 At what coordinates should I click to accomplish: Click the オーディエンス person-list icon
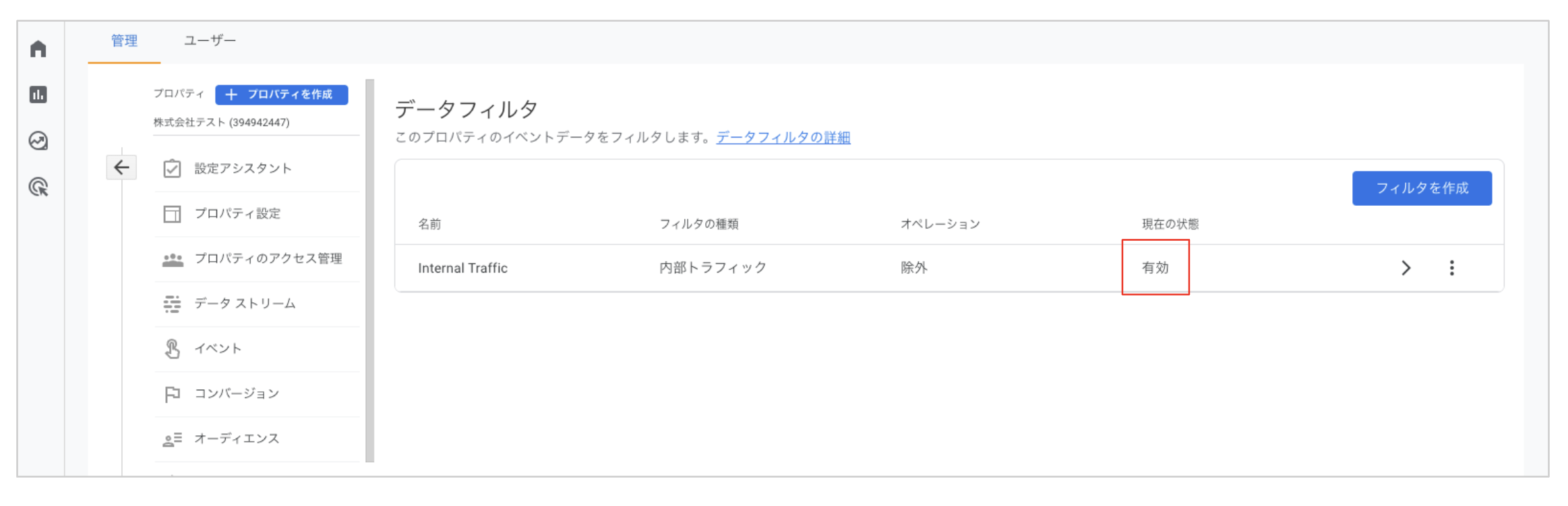click(x=172, y=439)
